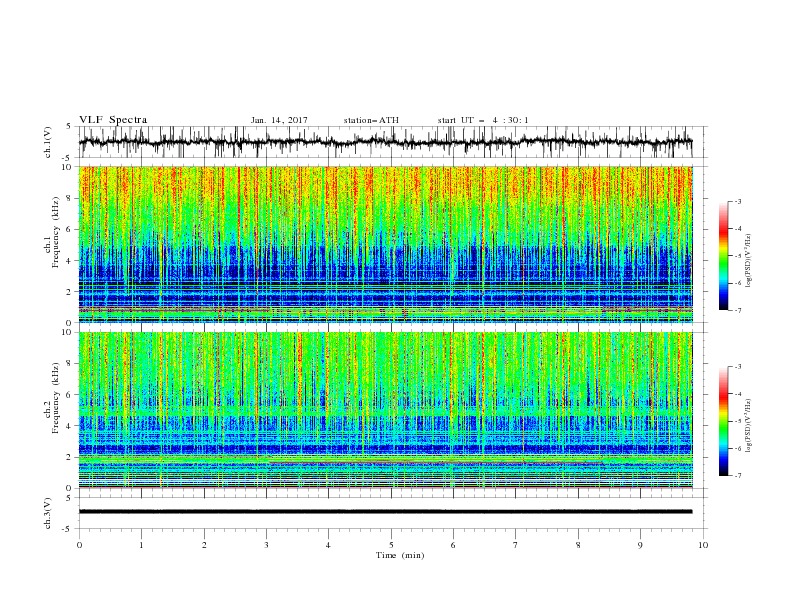Image resolution: width=792 pixels, height=612 pixels.
Task: Click the "8" tick on Time axis
Action: (578, 545)
